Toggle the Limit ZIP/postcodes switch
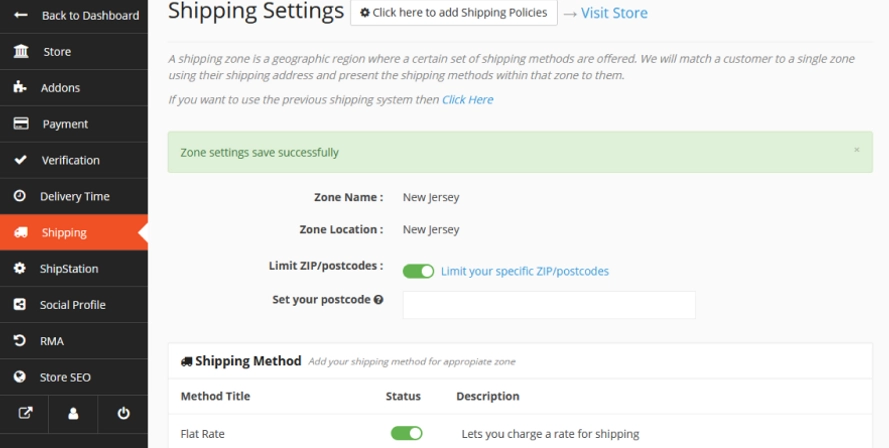889x448 pixels. [x=418, y=271]
